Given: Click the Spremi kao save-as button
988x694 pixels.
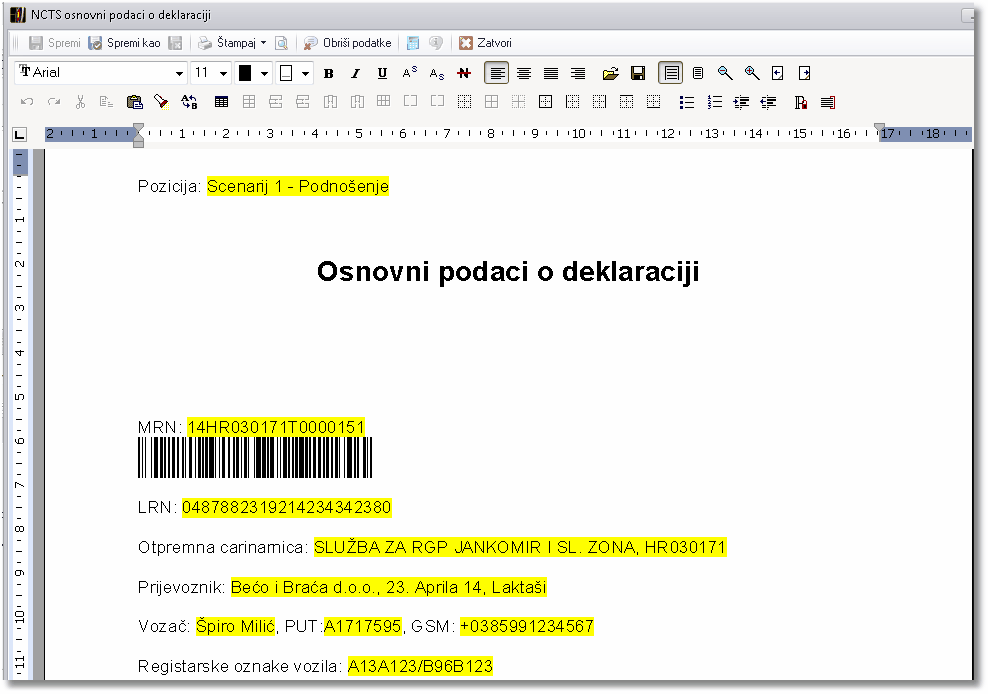Looking at the screenshot, I should 125,43.
